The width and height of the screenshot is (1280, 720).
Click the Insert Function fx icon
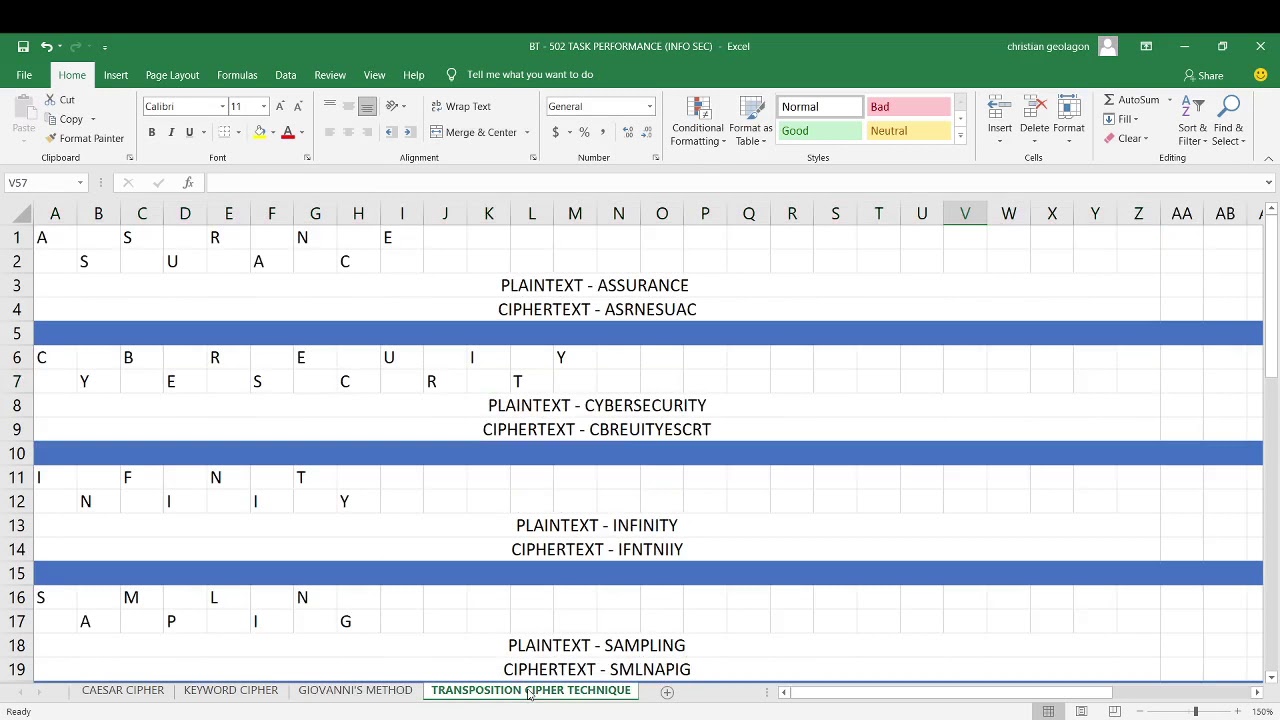click(x=188, y=183)
